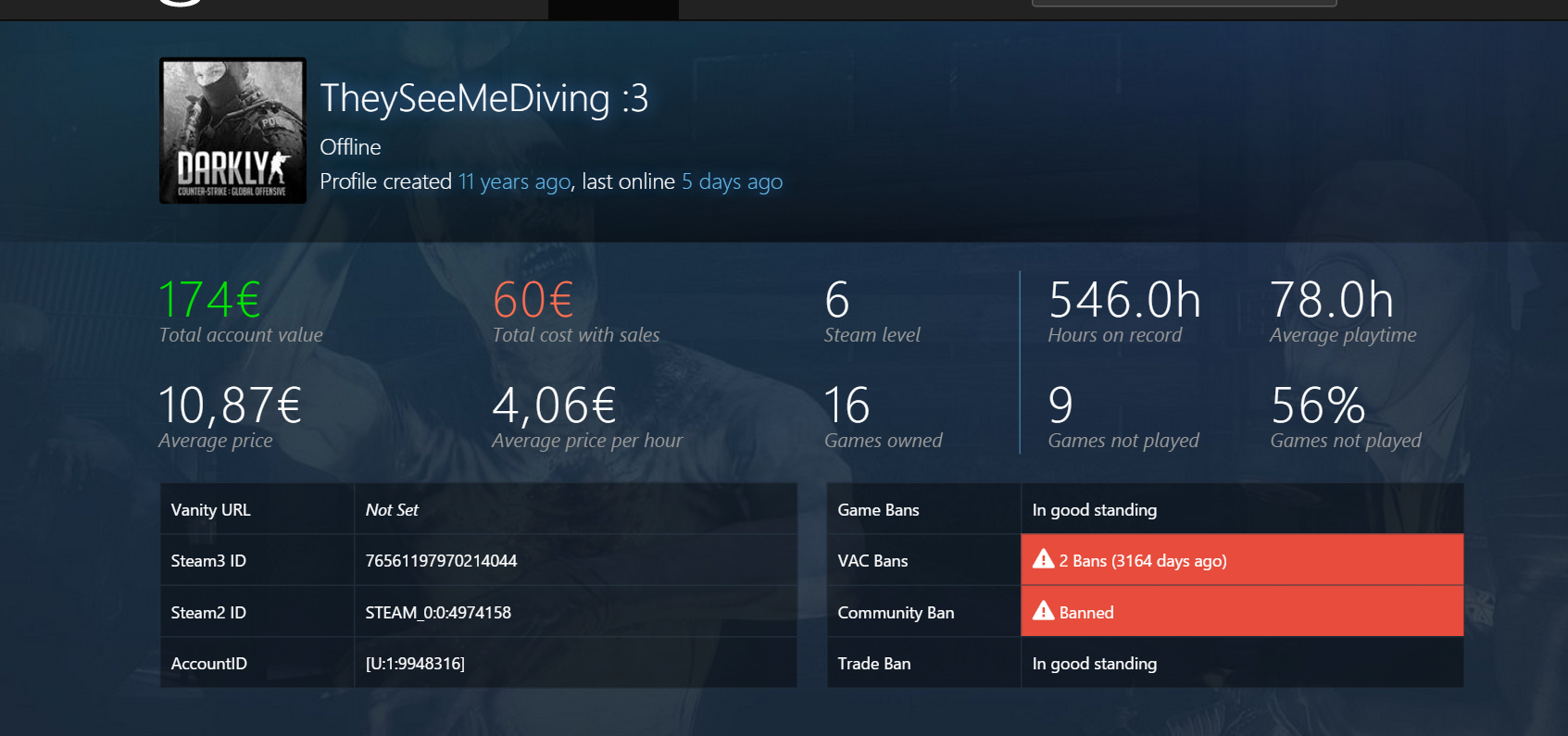1568x736 pixels.
Task: Click the 'Average playtime' caption
Action: (1343, 335)
